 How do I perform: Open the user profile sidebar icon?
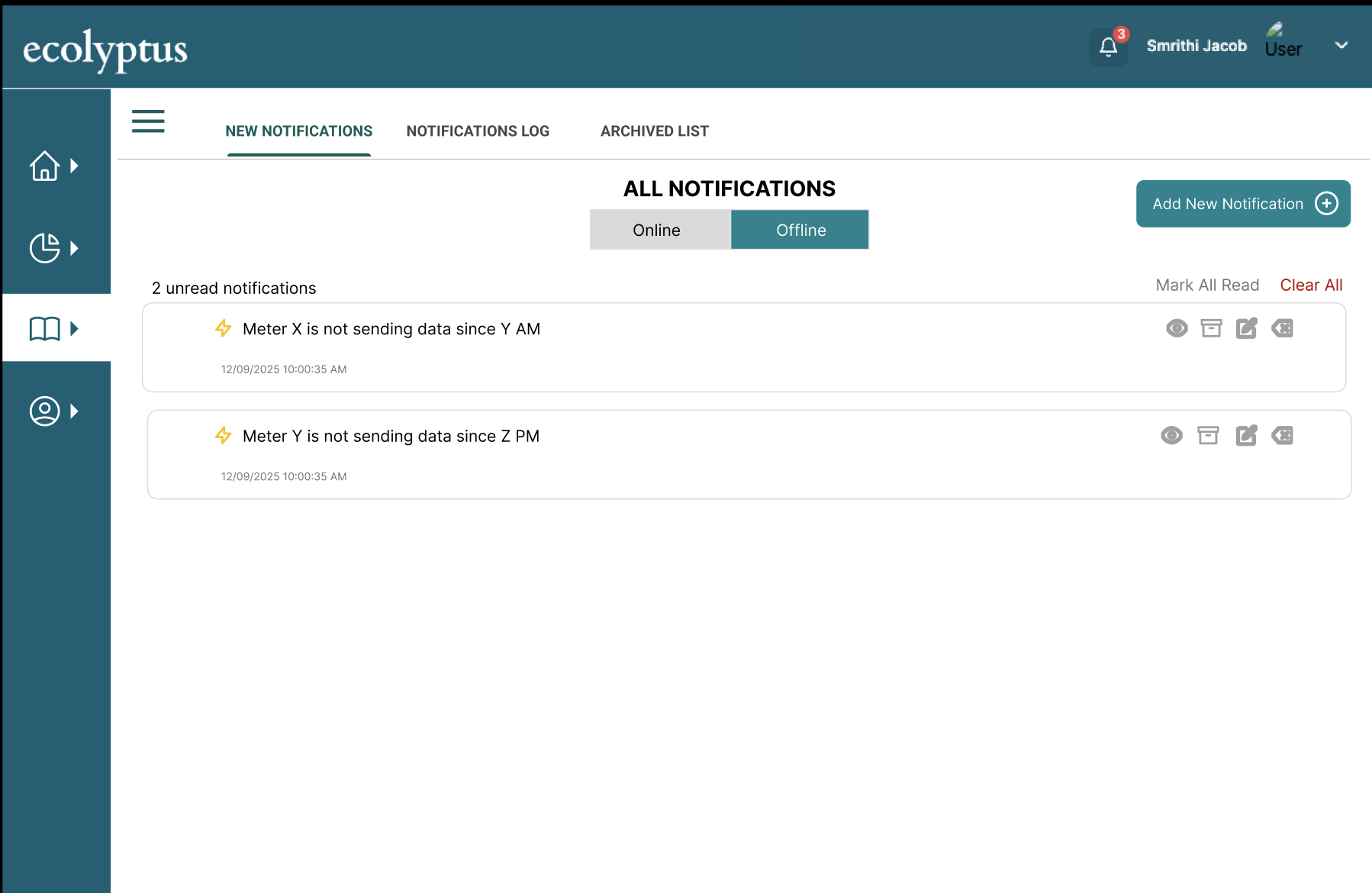pyautogui.click(x=45, y=411)
